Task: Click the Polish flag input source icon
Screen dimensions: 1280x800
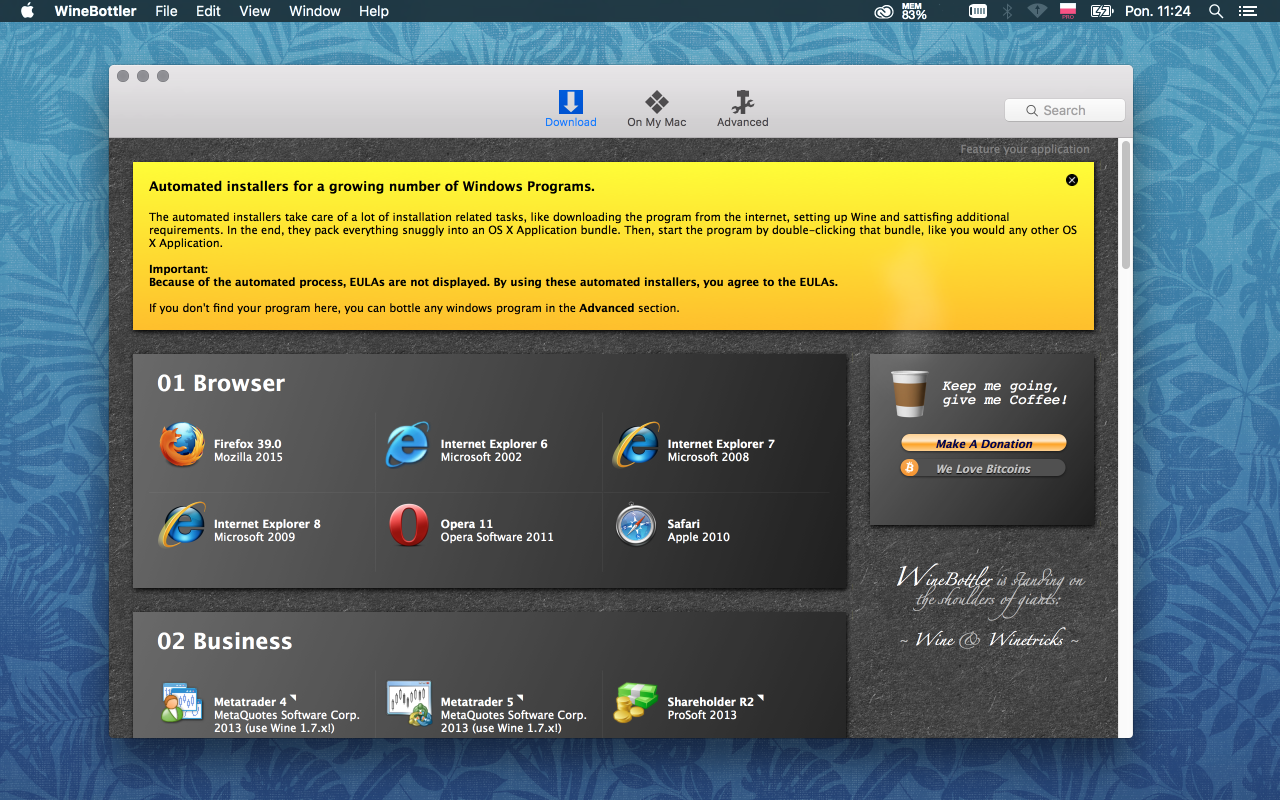Action: pyautogui.click(x=1067, y=11)
